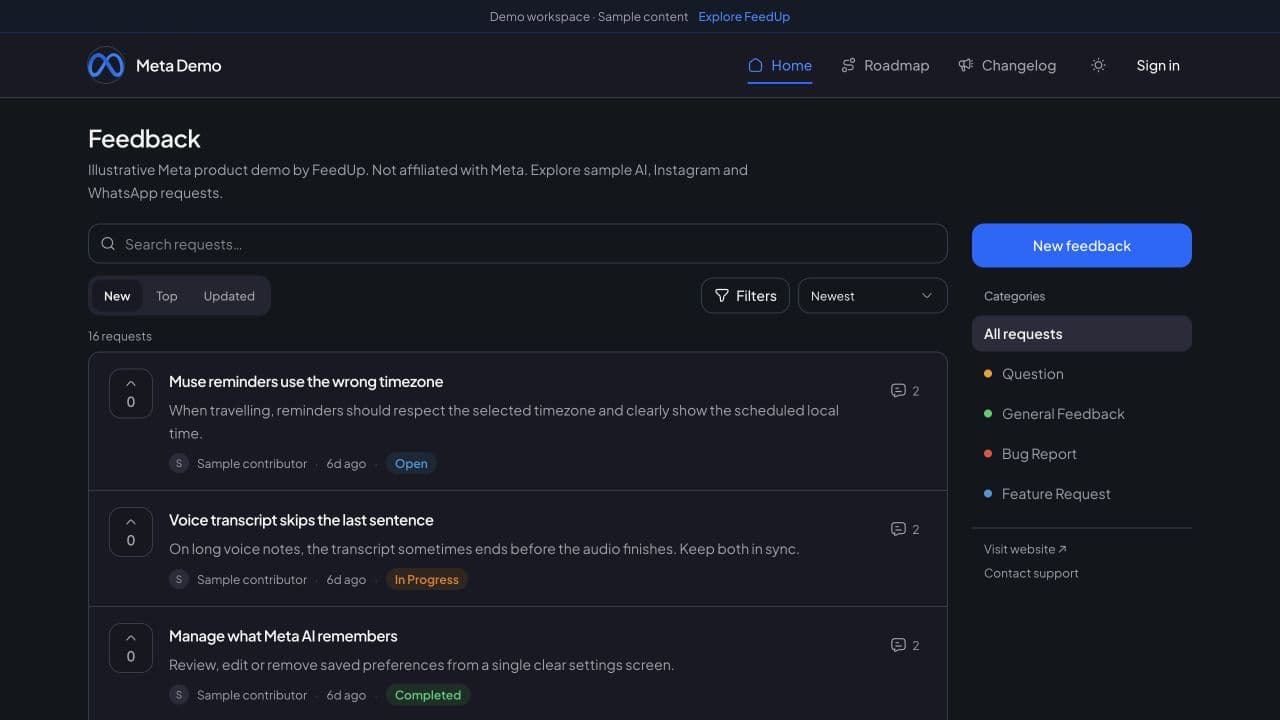Follow the Explore FeedUp link

744,17
